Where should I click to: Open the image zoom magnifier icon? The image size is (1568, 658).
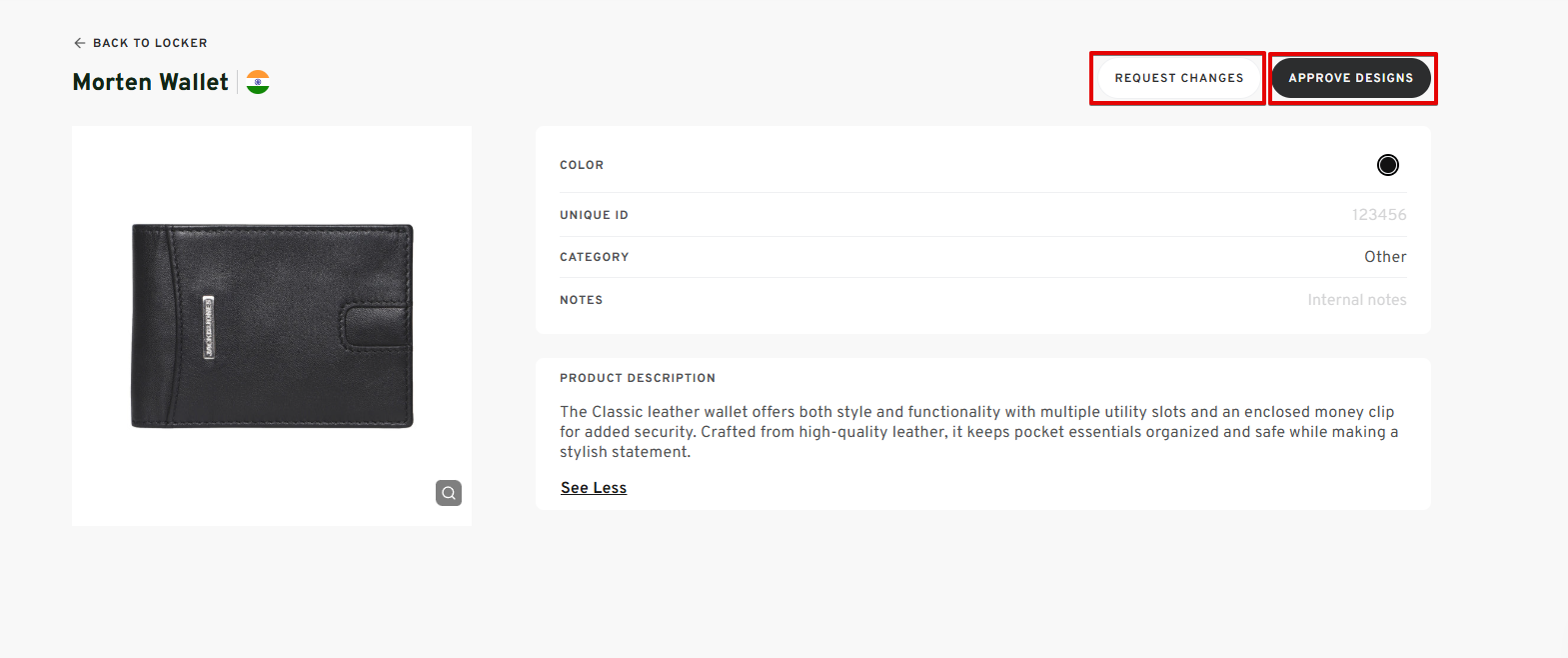[449, 493]
